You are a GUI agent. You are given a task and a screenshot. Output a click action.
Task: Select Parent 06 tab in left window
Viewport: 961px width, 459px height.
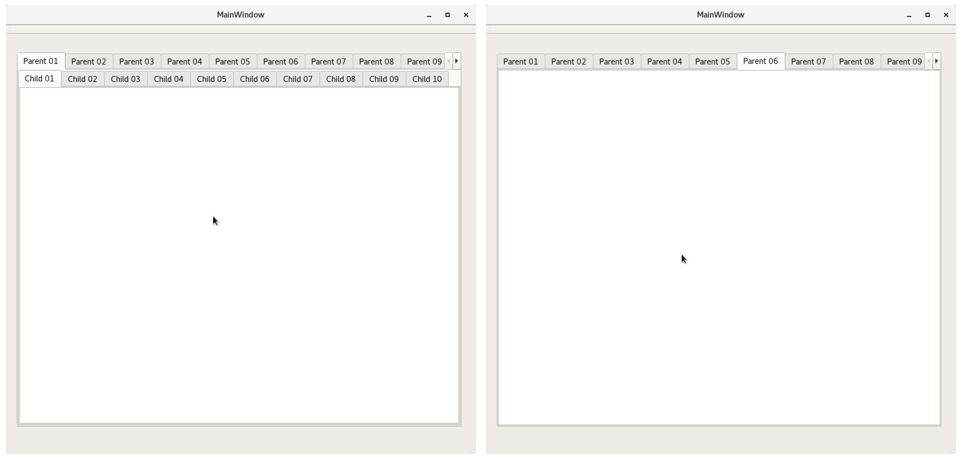pos(281,61)
